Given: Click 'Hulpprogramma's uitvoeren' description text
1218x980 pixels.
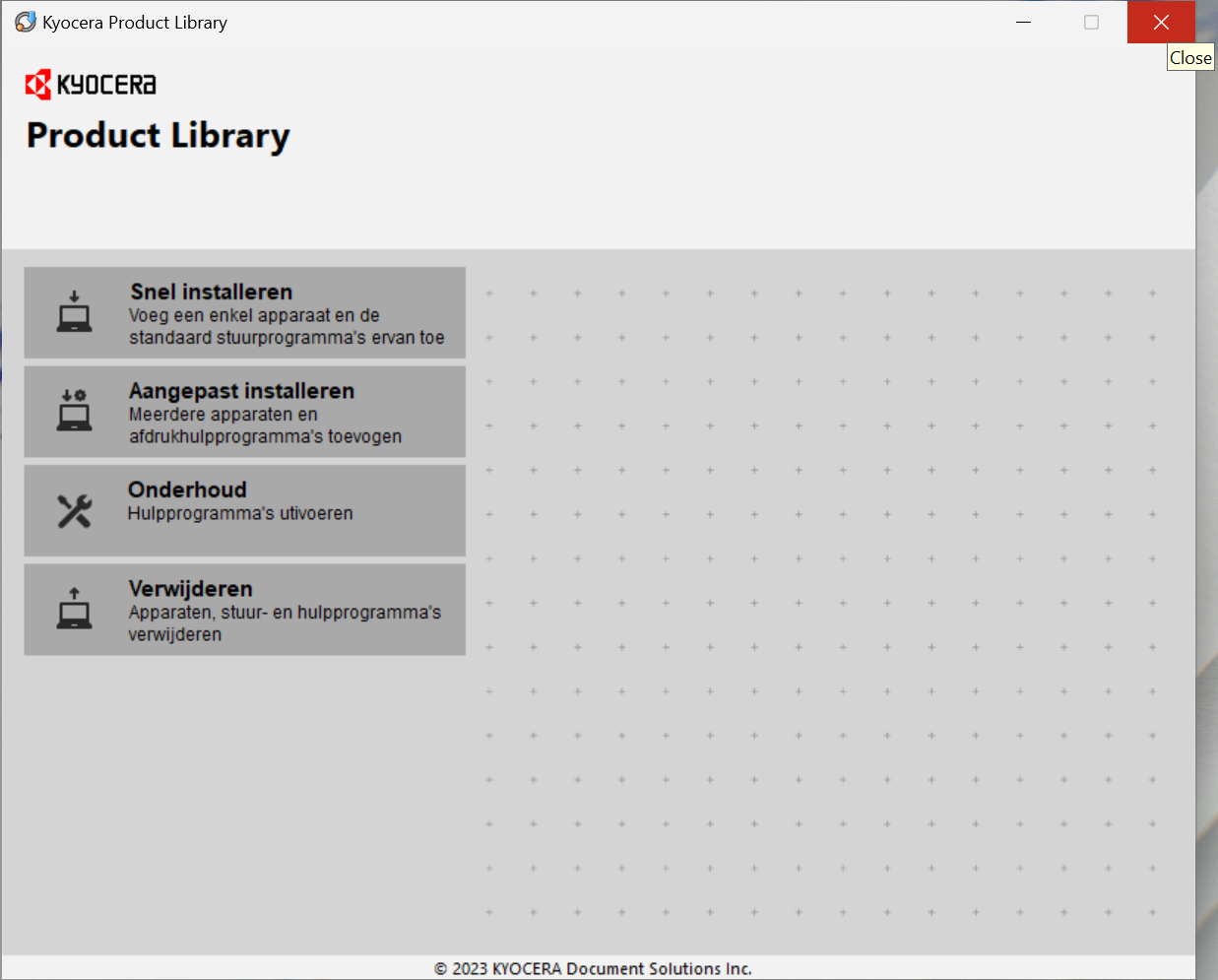Looking at the screenshot, I should 240,513.
